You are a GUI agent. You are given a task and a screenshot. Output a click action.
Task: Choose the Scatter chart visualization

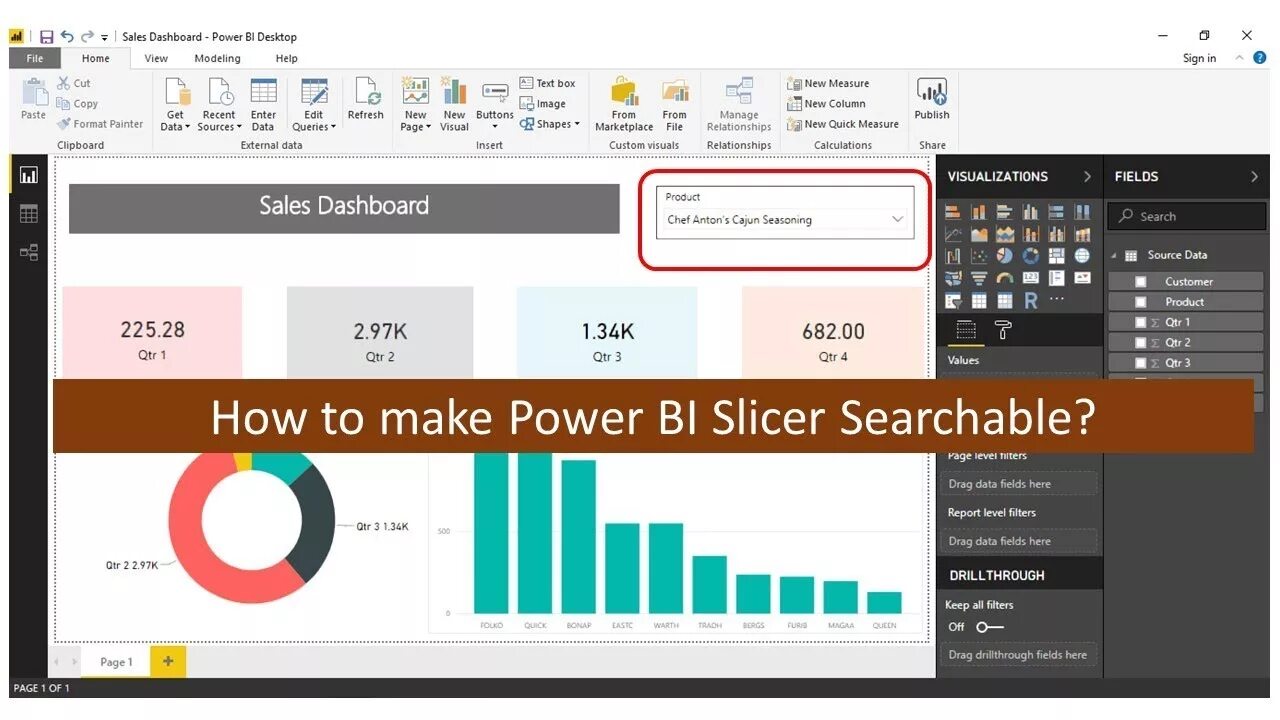tap(979, 256)
